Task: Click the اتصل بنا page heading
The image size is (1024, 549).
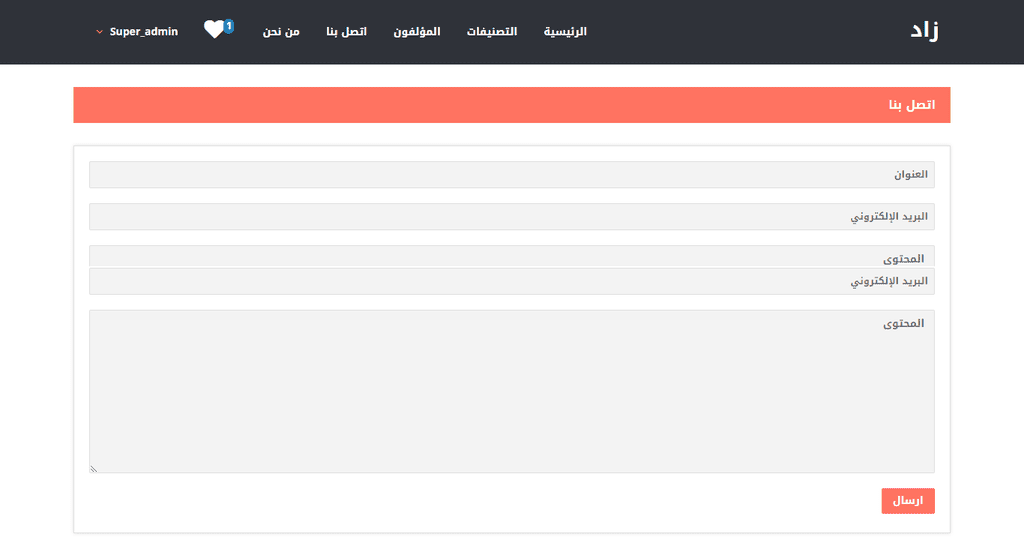Action: point(912,104)
